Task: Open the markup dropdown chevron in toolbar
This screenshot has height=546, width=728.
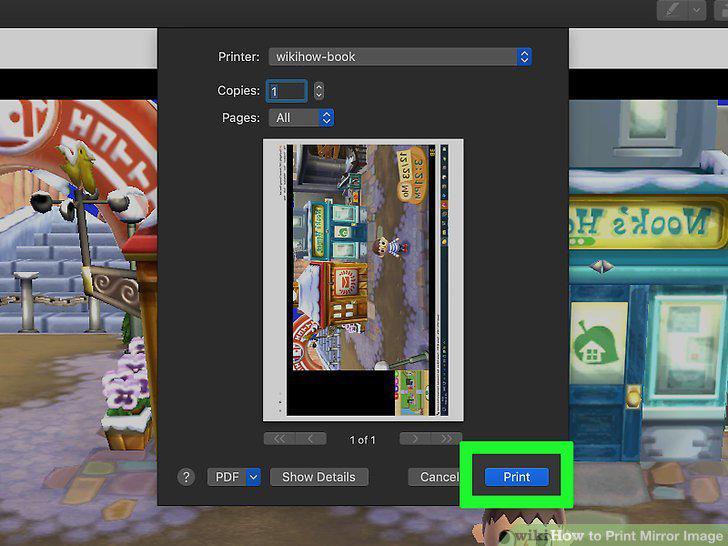Action: click(697, 10)
